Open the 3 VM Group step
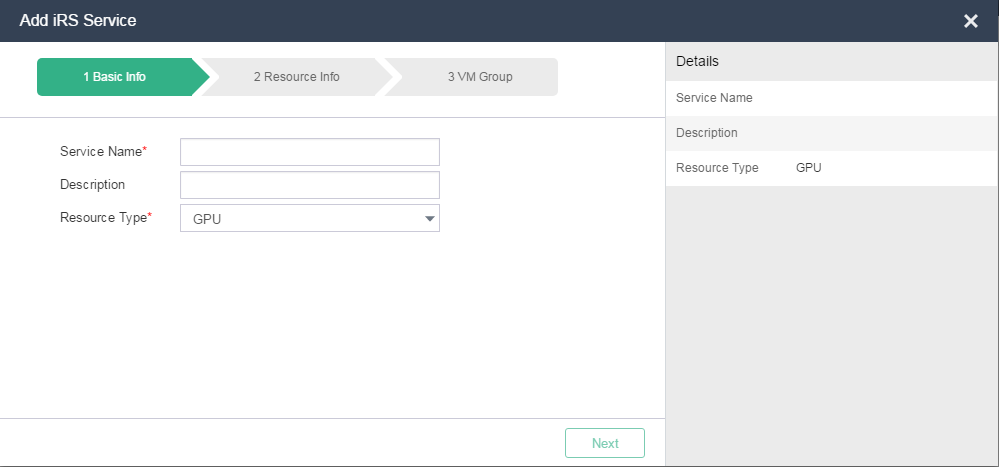Screen dimensions: 999x467 479,77
